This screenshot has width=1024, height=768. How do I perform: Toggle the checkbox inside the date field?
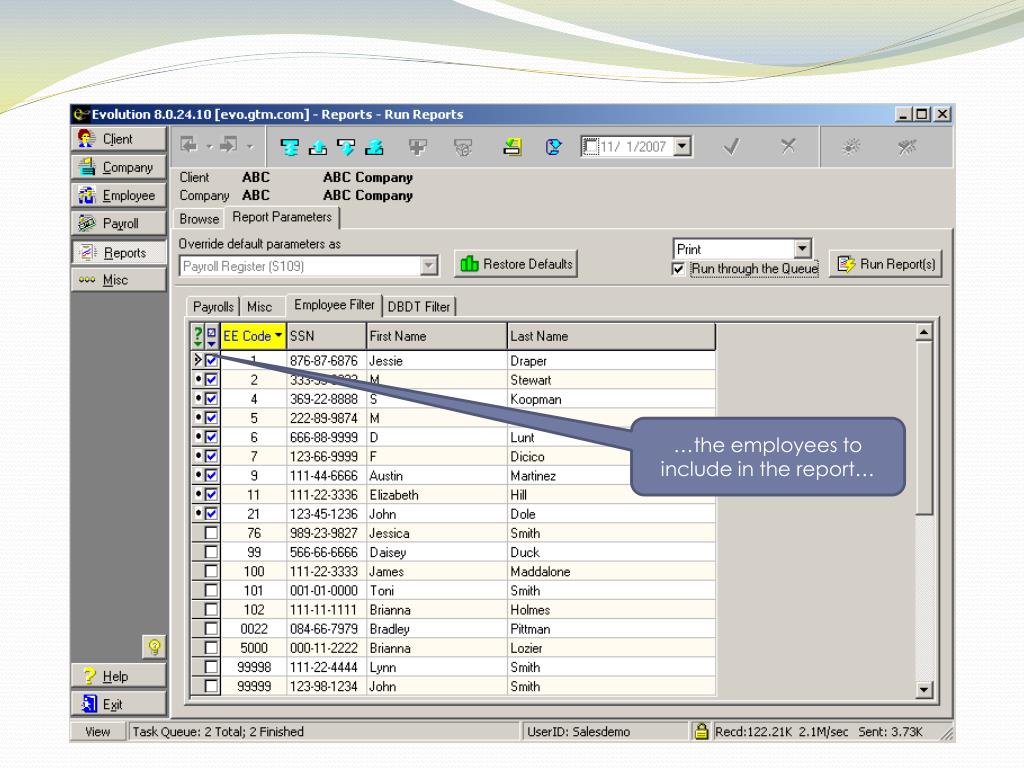(590, 146)
